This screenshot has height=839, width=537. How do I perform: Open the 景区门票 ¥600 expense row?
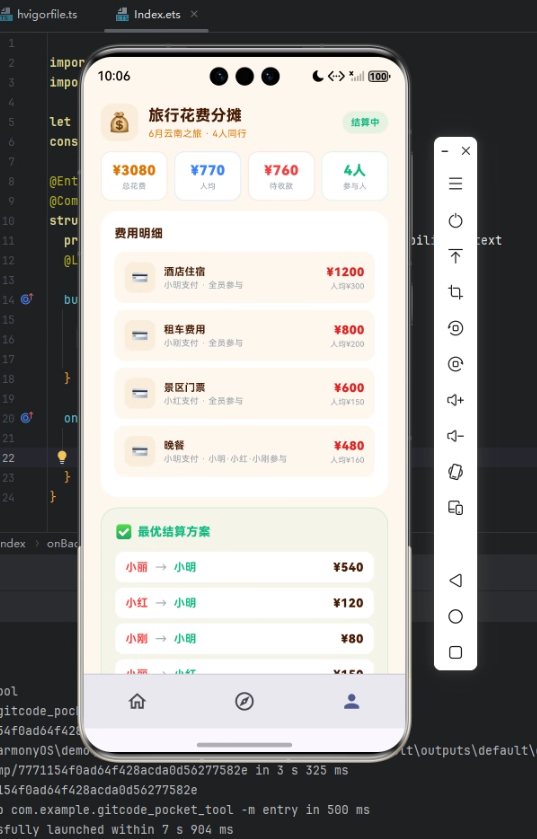point(244,393)
